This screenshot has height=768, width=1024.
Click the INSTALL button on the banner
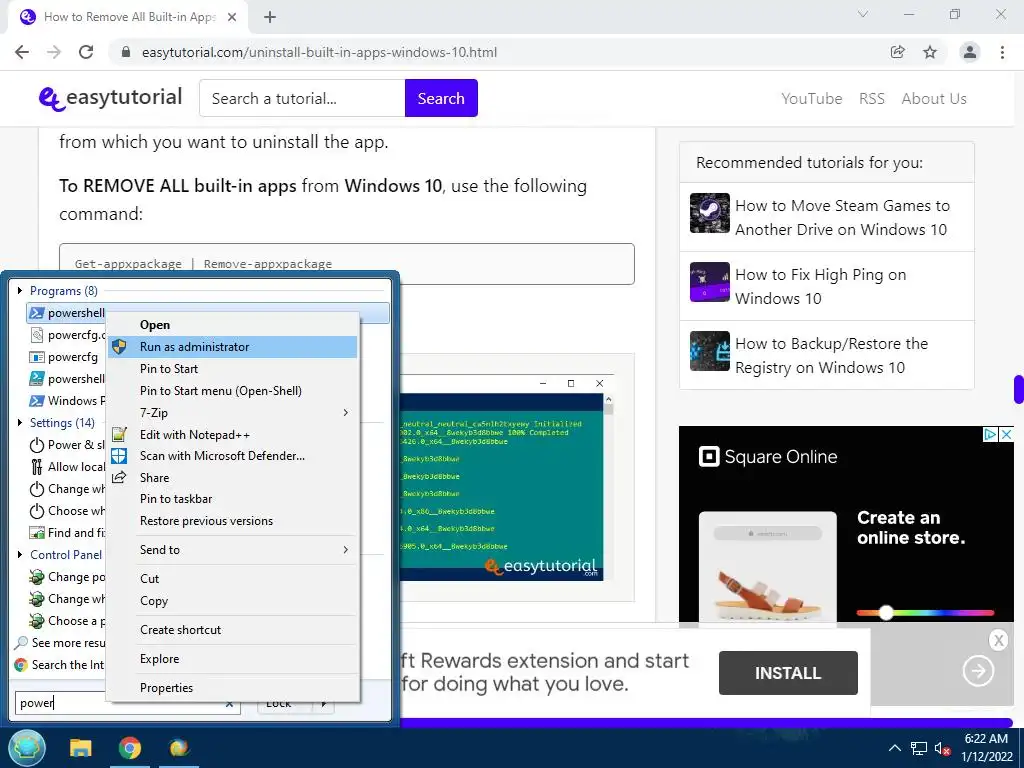pos(788,673)
